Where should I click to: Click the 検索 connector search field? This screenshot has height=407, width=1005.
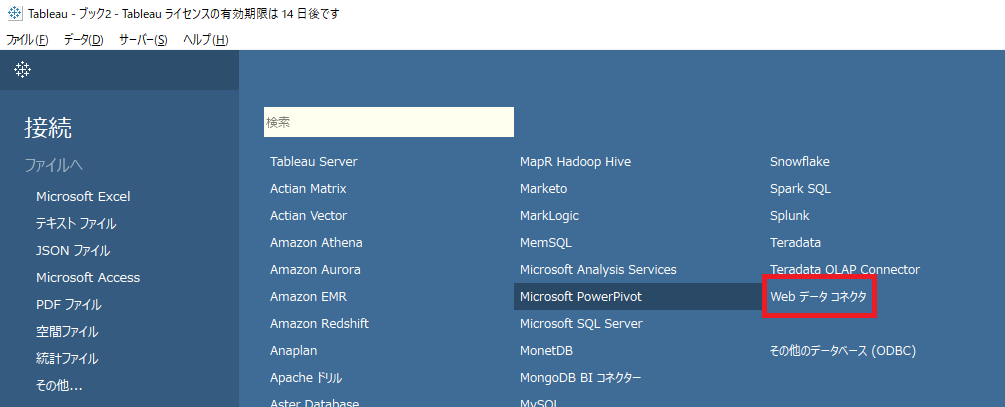coord(388,122)
